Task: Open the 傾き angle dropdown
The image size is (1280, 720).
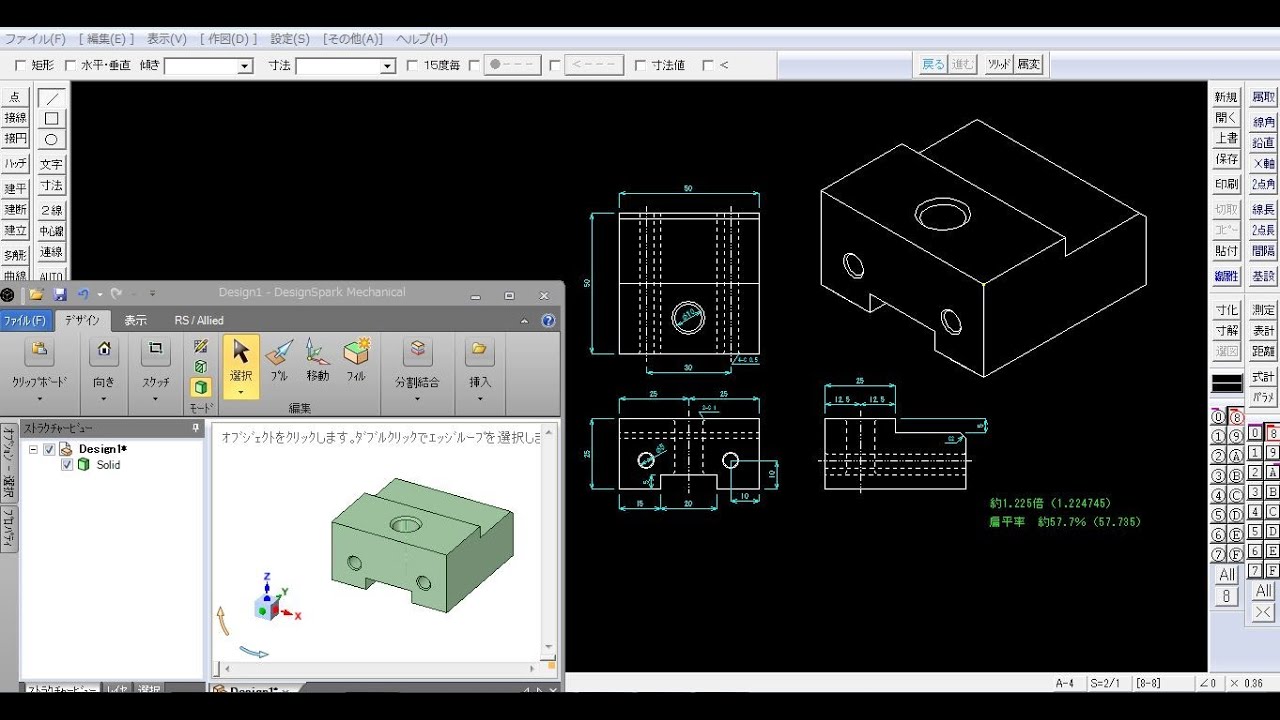Action: [x=245, y=67]
